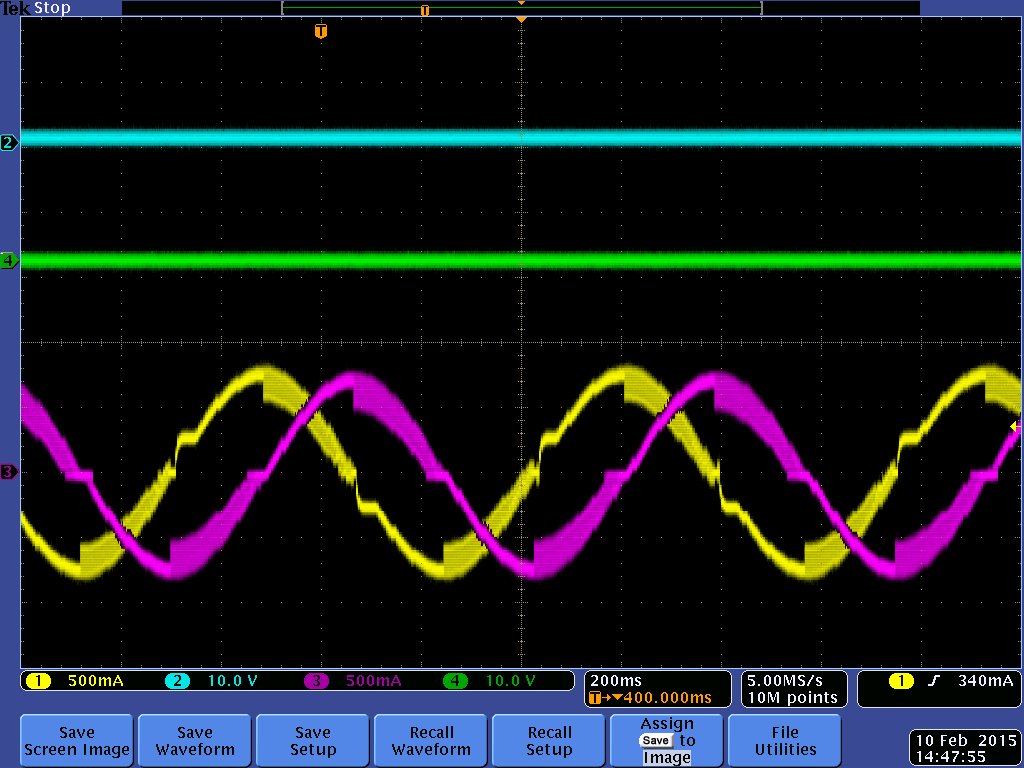Click the horizontal position bar at top
1024x768 pixels.
(521, 8)
